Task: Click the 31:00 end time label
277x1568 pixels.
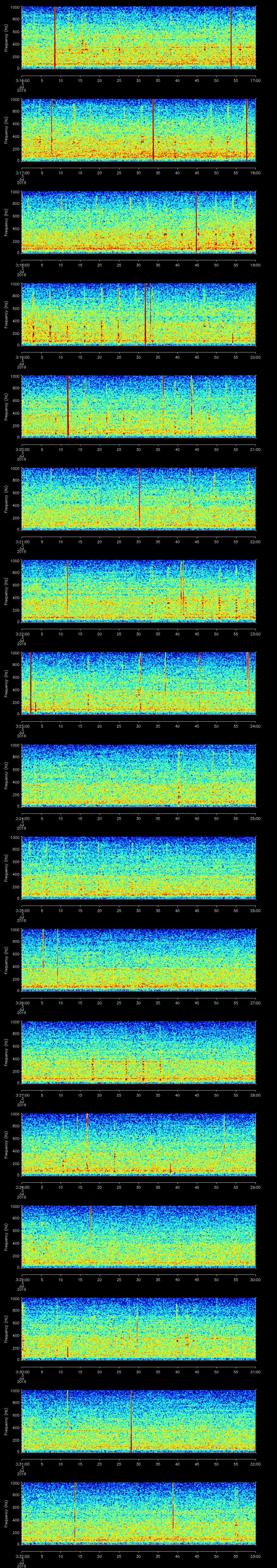Action: pyautogui.click(x=255, y=1371)
